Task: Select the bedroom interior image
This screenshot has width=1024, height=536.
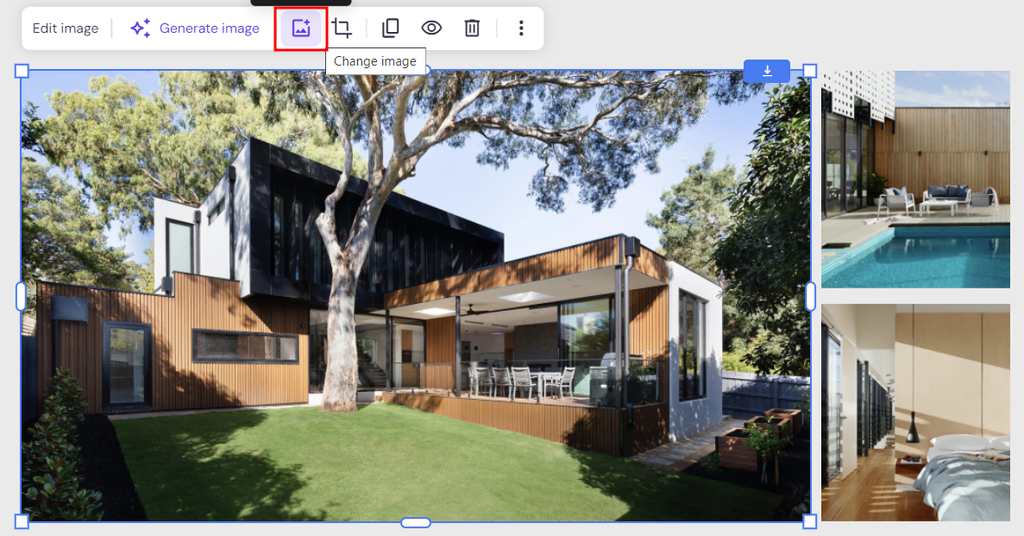Action: click(916, 413)
